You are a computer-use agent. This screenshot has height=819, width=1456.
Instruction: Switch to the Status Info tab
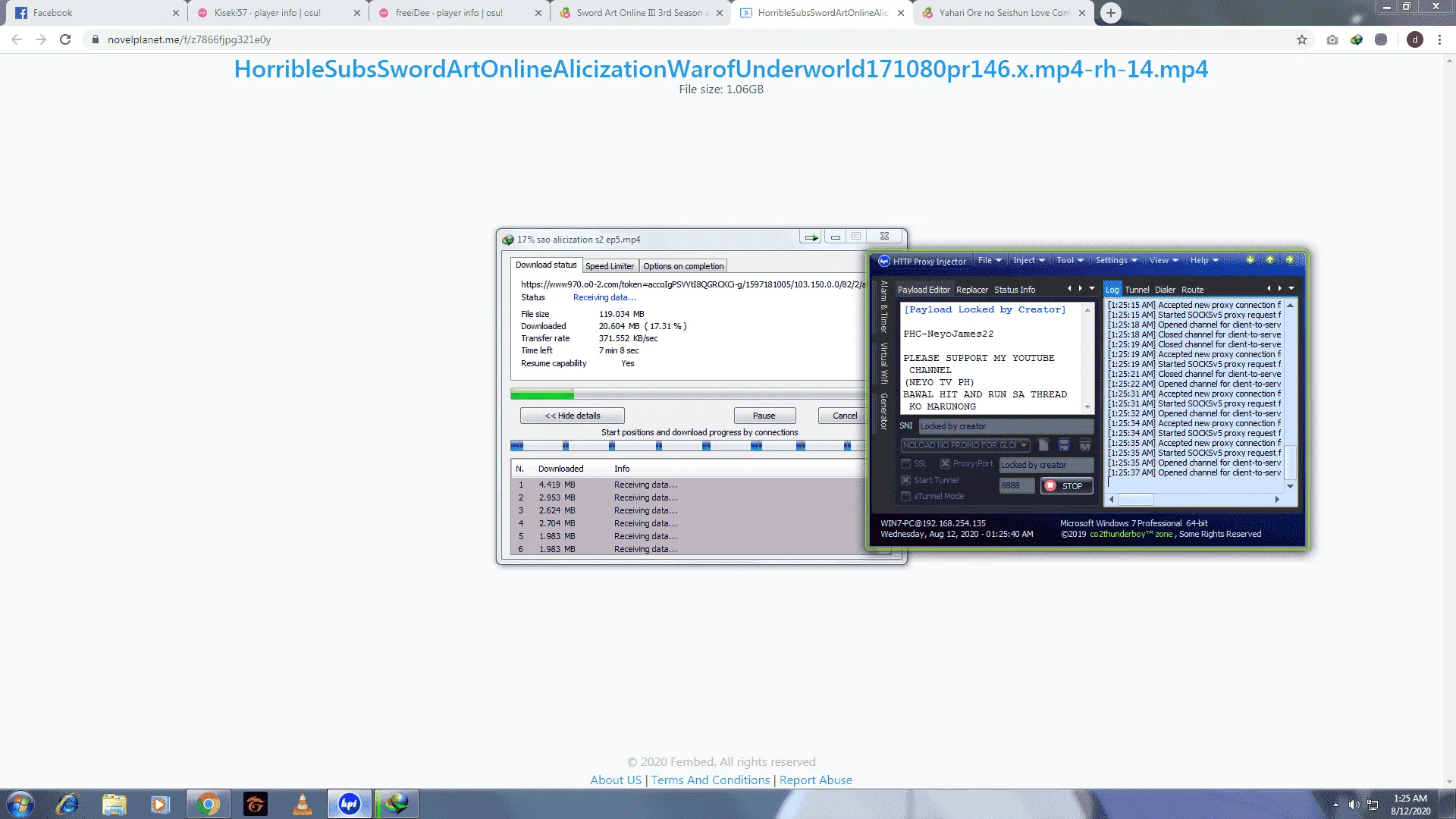(x=1015, y=290)
